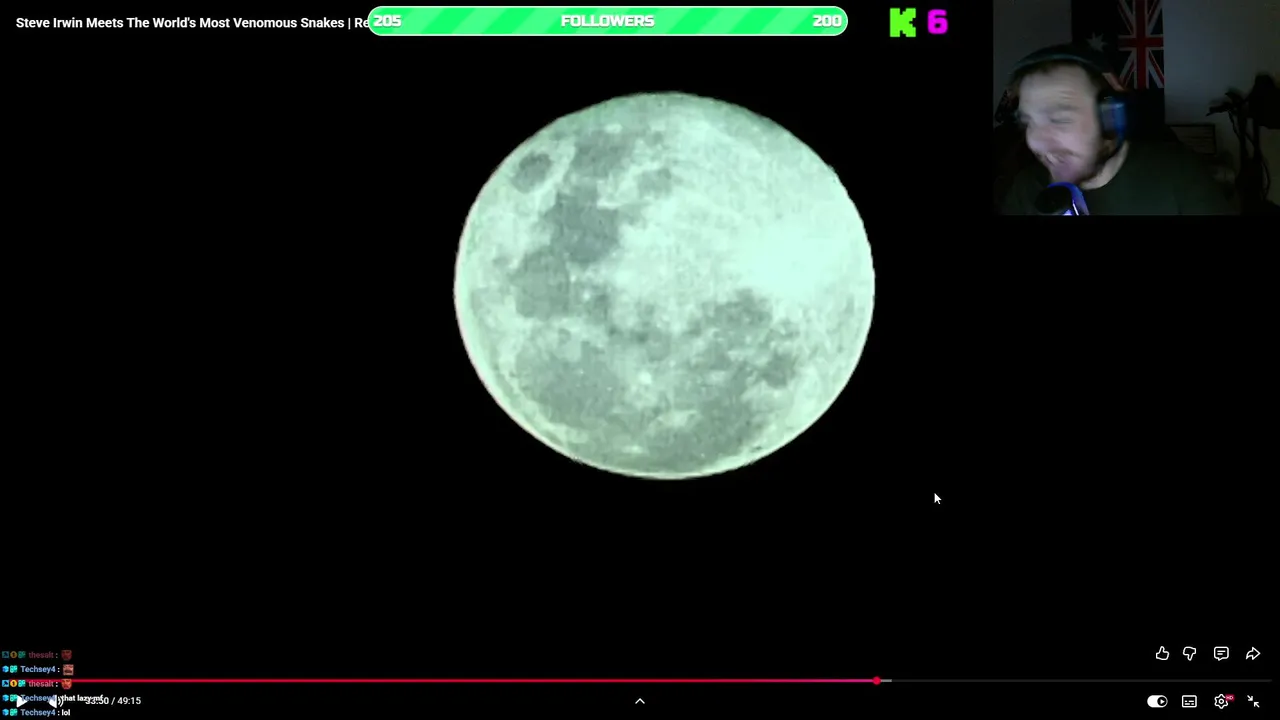This screenshot has width=1280, height=720.
Task: Share the video using arrow icon
Action: [x=1253, y=653]
